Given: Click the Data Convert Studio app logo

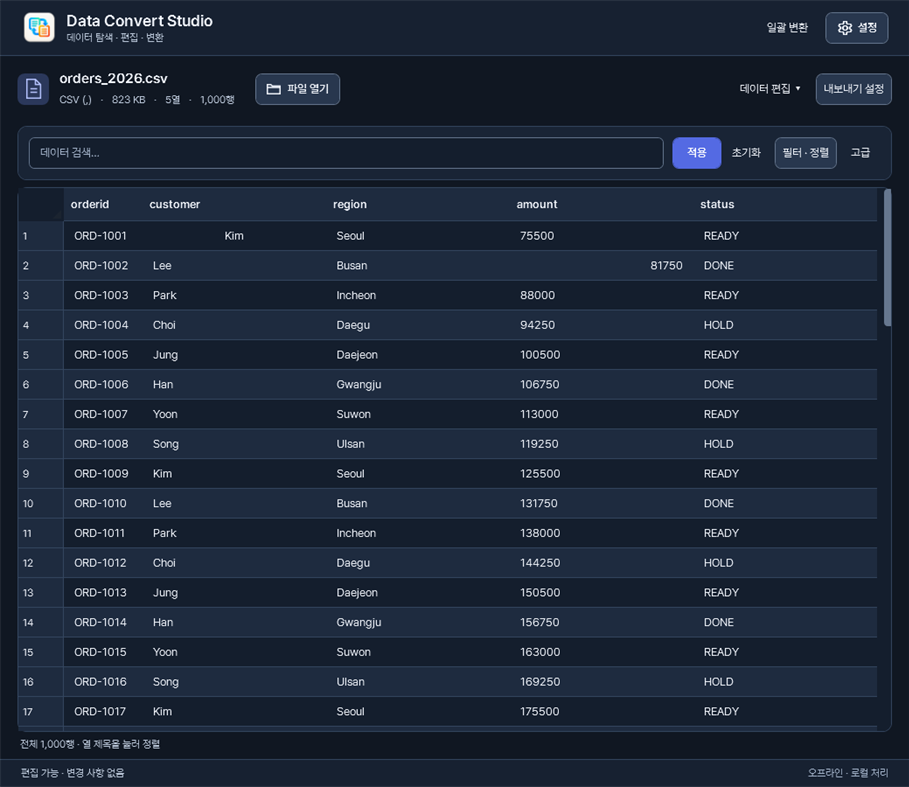Looking at the screenshot, I should 39,27.
